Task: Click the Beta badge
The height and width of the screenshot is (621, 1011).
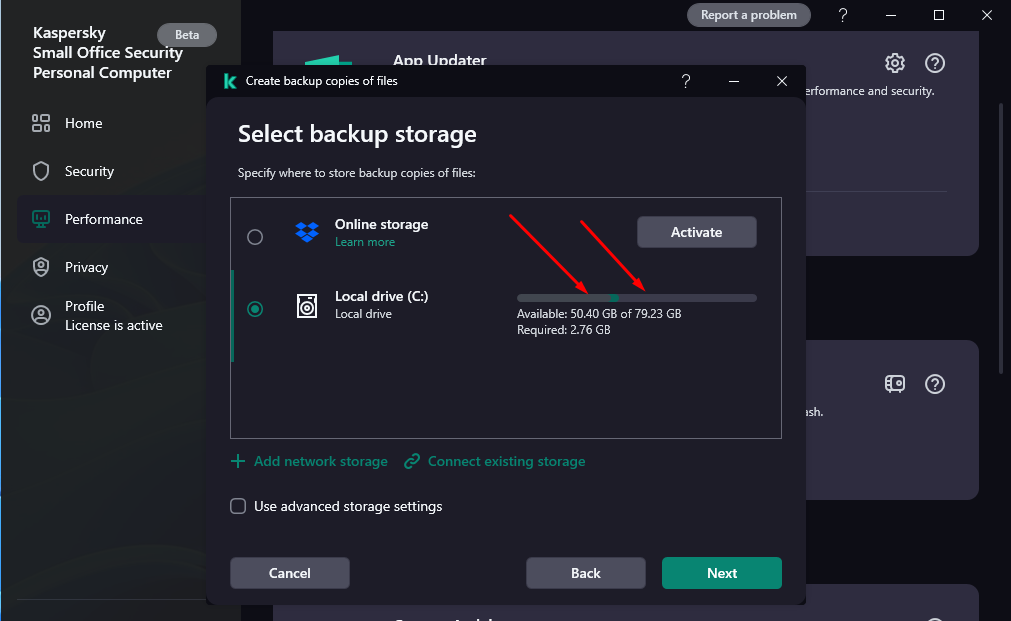Action: point(187,35)
